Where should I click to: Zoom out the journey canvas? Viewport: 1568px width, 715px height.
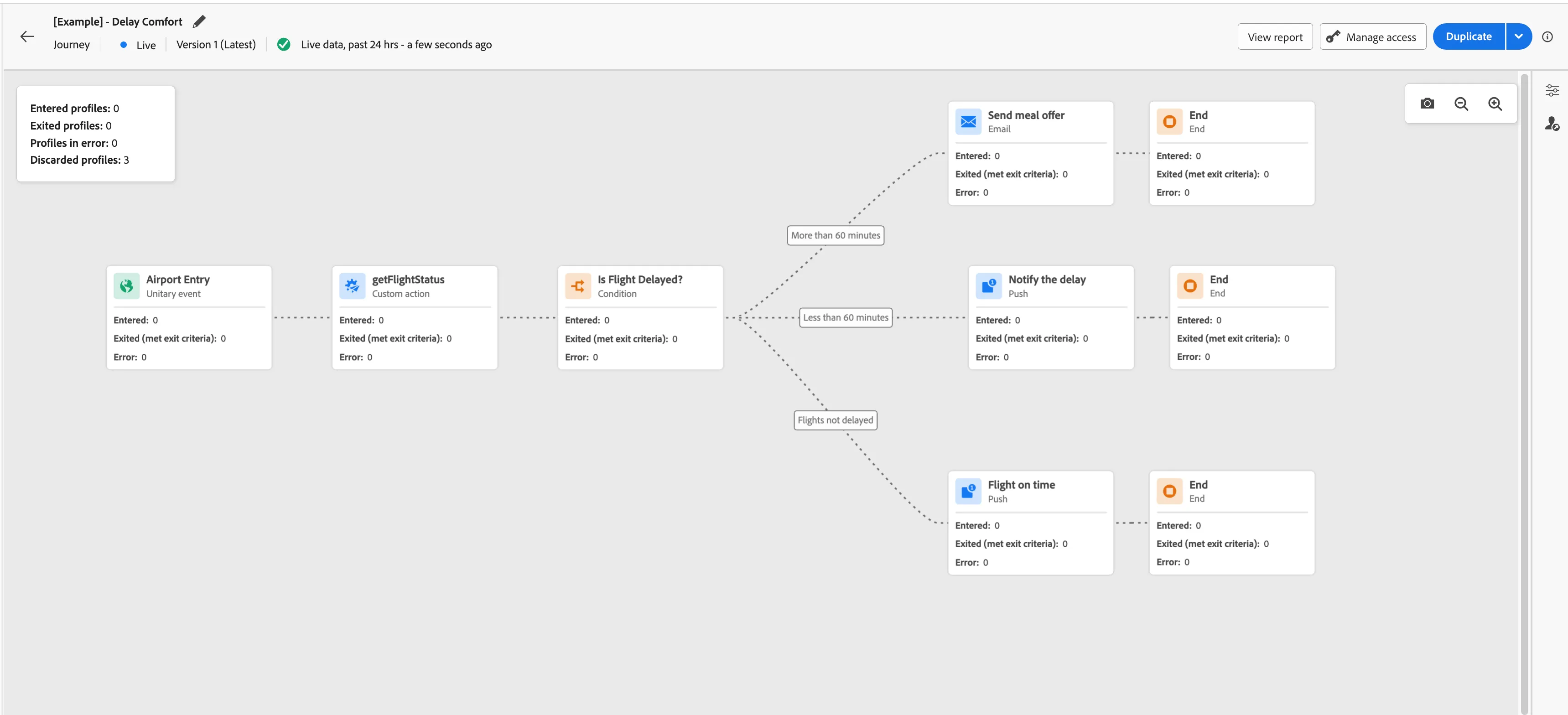point(1461,104)
